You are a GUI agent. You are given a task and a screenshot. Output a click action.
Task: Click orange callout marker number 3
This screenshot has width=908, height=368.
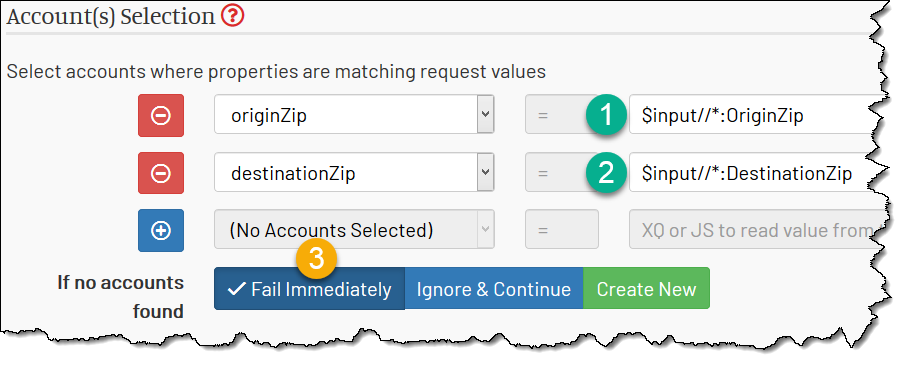coord(317,258)
